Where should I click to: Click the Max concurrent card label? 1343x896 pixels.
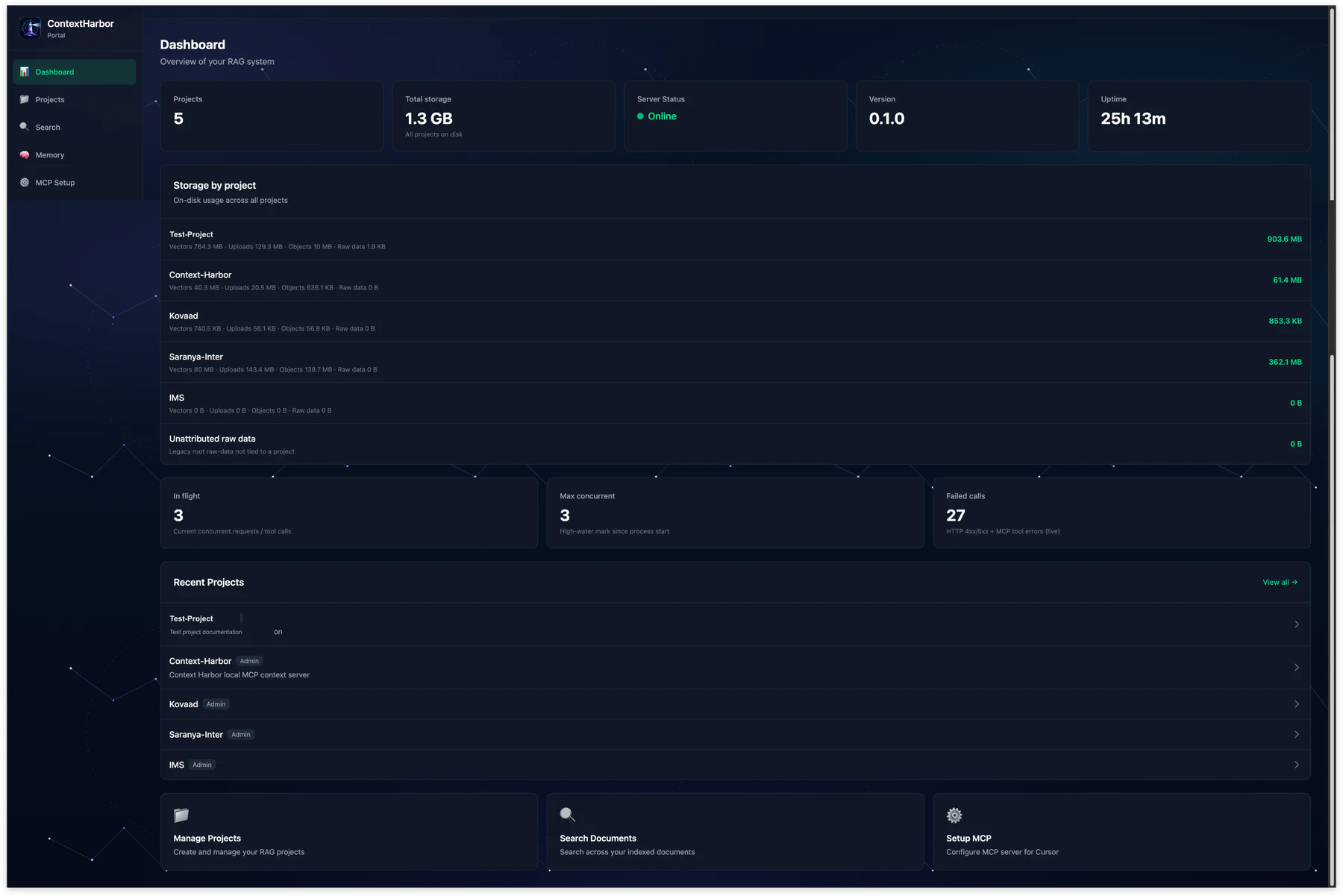coord(587,496)
